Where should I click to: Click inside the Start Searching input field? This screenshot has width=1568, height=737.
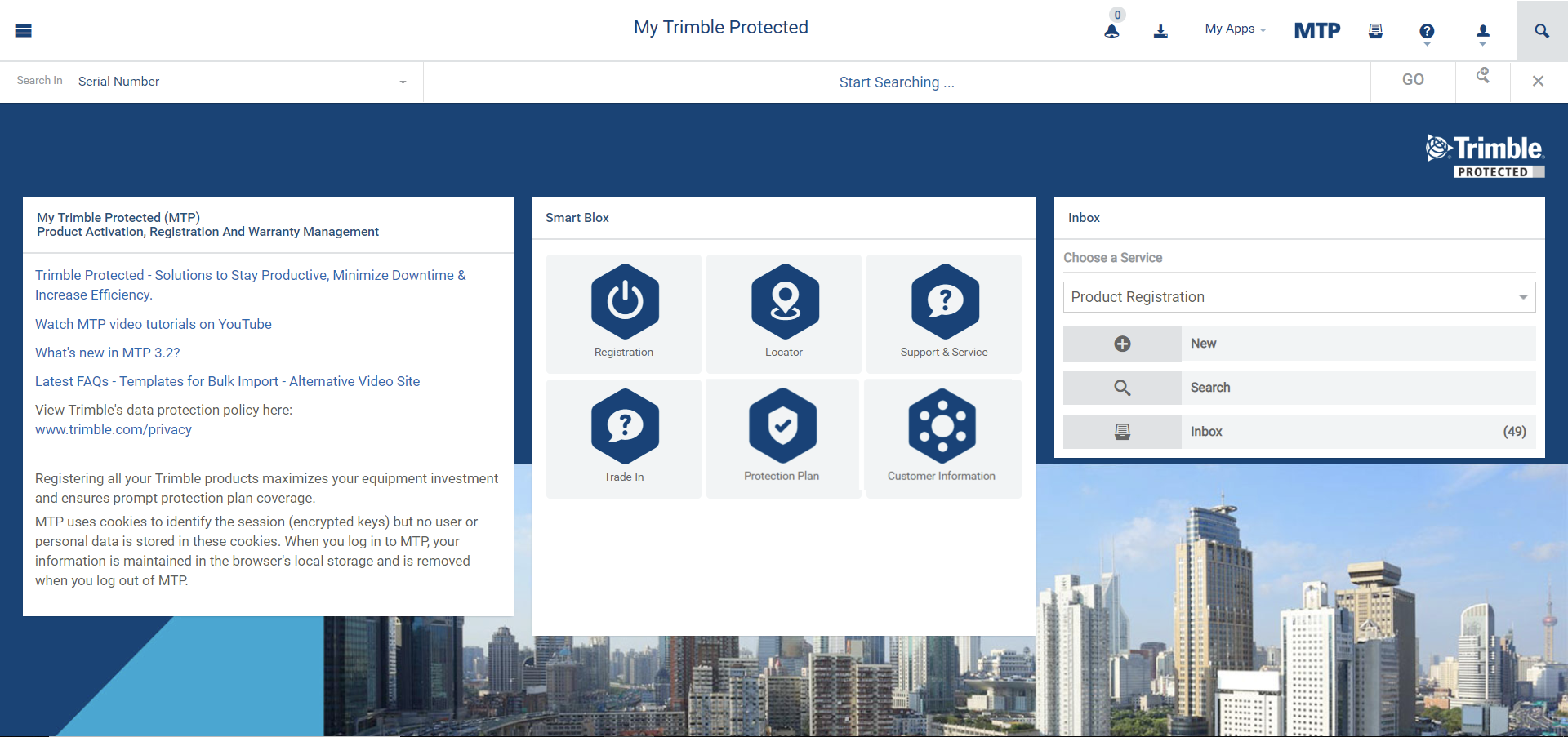897,82
